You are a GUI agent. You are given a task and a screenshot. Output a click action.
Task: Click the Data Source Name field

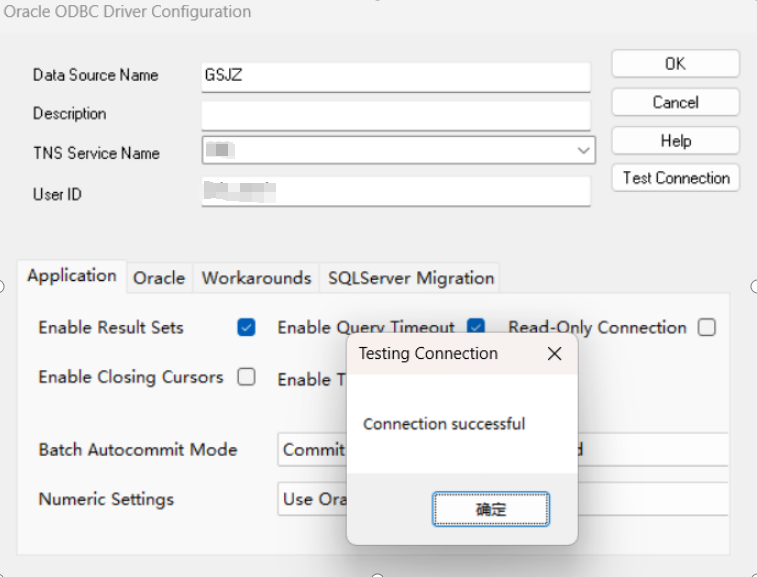(396, 76)
